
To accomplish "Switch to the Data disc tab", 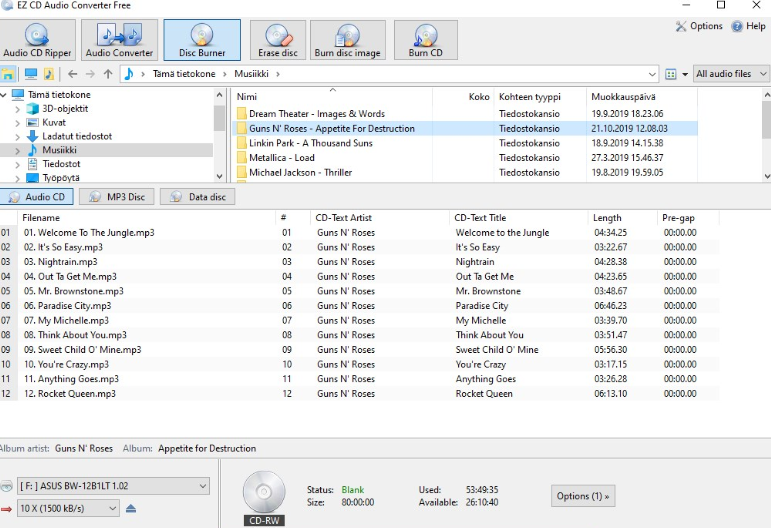I will [x=197, y=197].
